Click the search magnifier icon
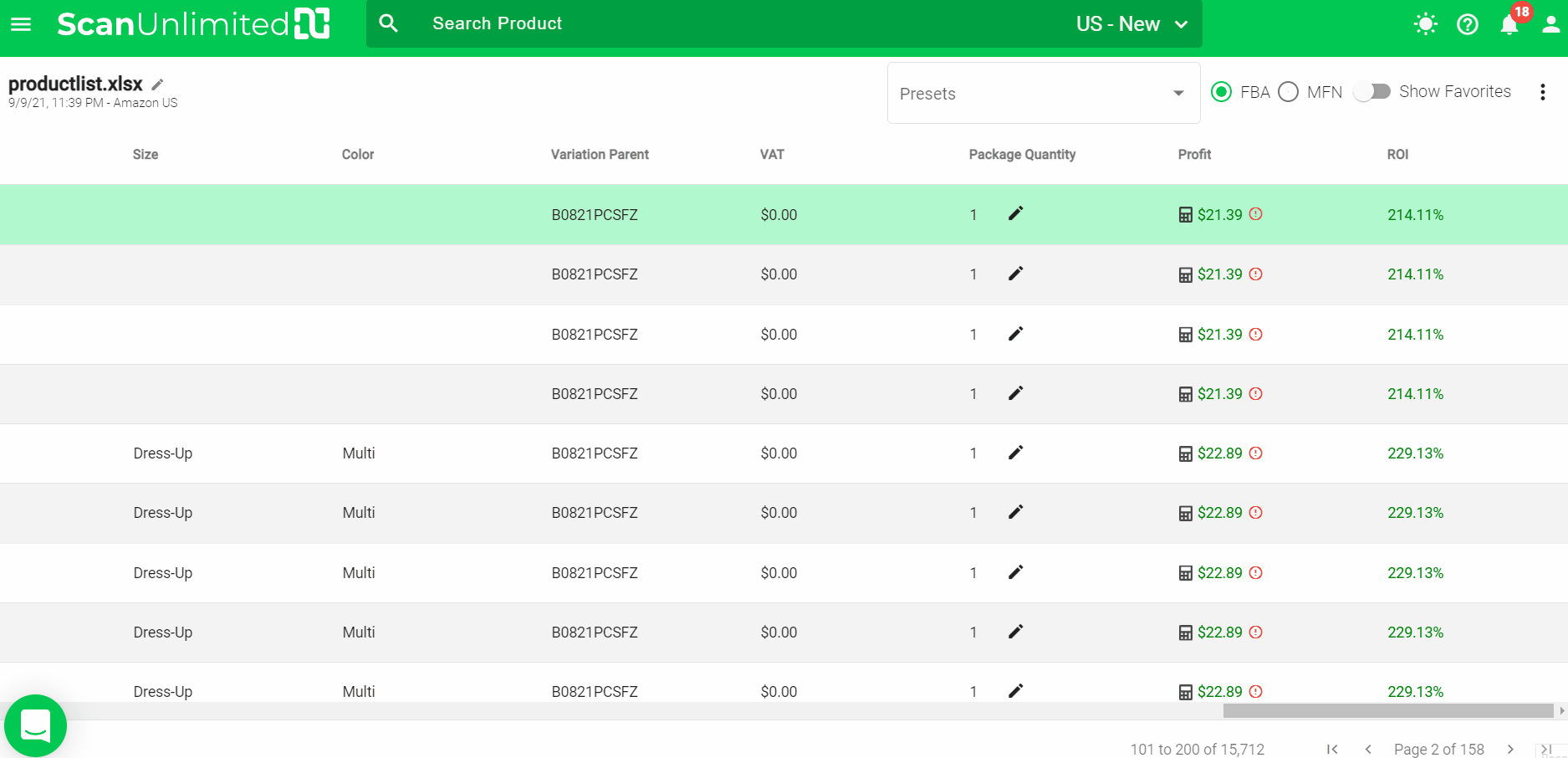1568x758 pixels. [x=388, y=23]
